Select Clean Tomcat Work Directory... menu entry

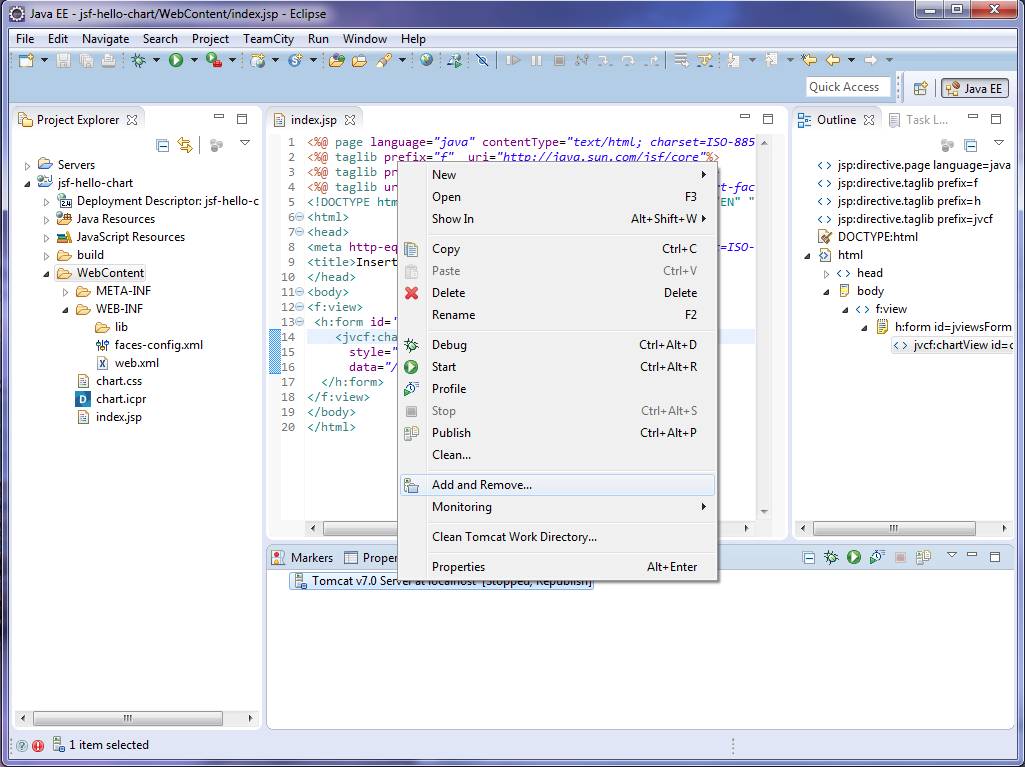coord(514,537)
